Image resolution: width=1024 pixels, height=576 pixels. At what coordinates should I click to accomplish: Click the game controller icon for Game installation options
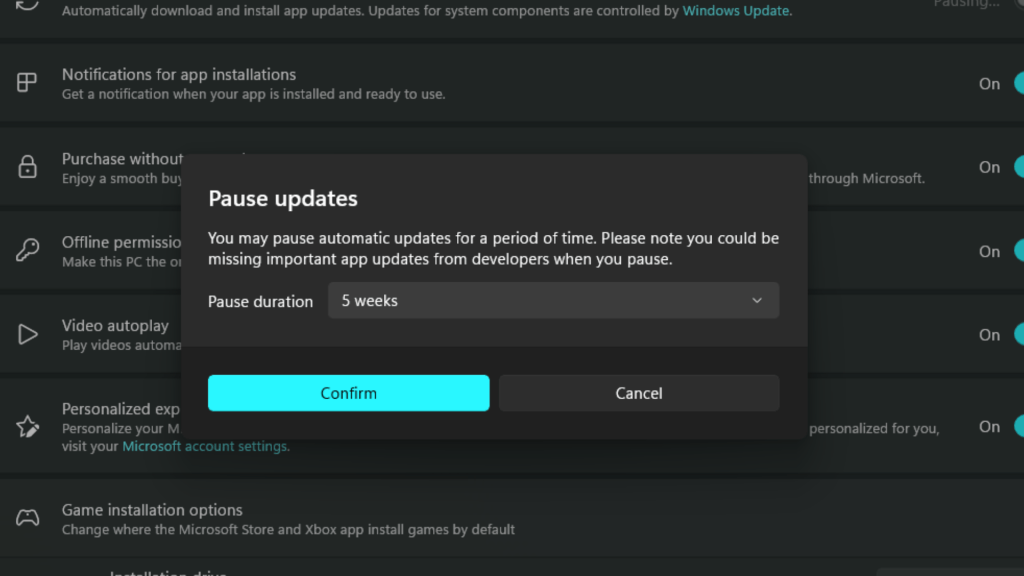click(x=27, y=517)
